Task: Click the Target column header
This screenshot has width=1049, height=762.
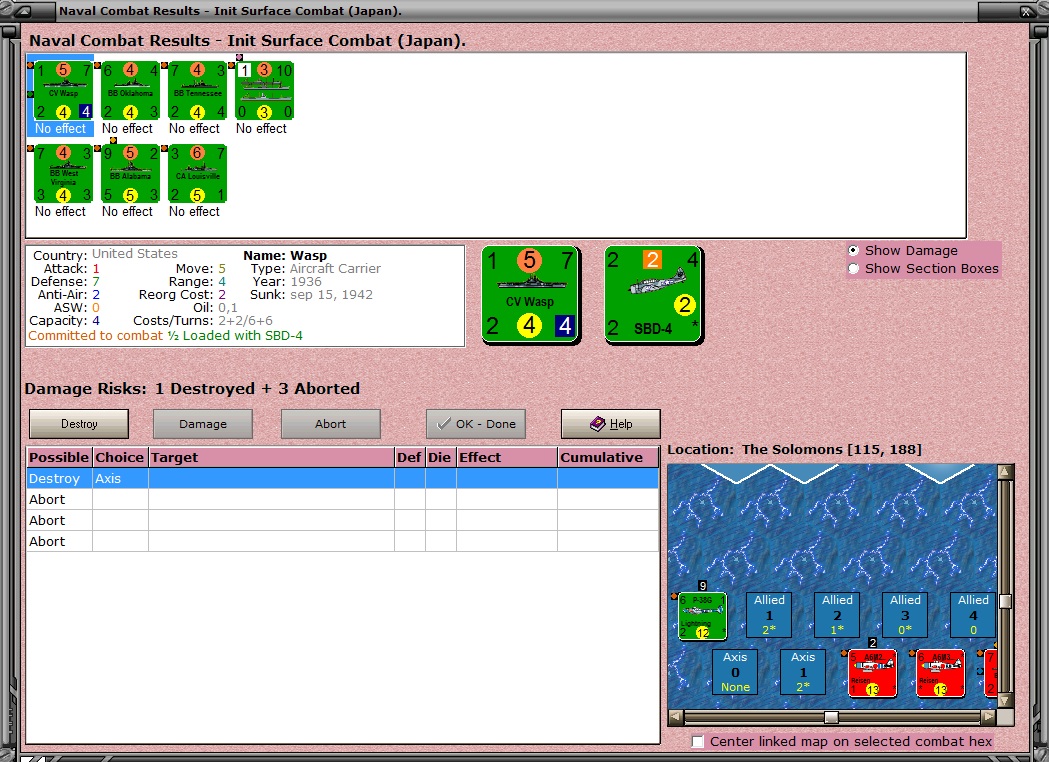Action: pyautogui.click(x=271, y=458)
